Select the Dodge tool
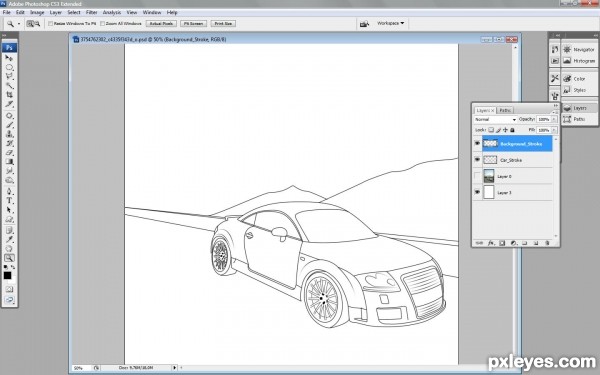 [9, 180]
